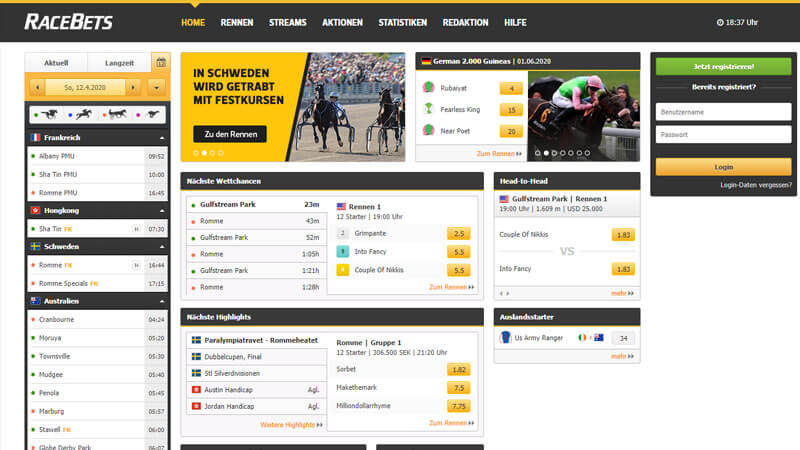Switch to the Langzeit tab
The height and width of the screenshot is (450, 800).
(x=119, y=63)
